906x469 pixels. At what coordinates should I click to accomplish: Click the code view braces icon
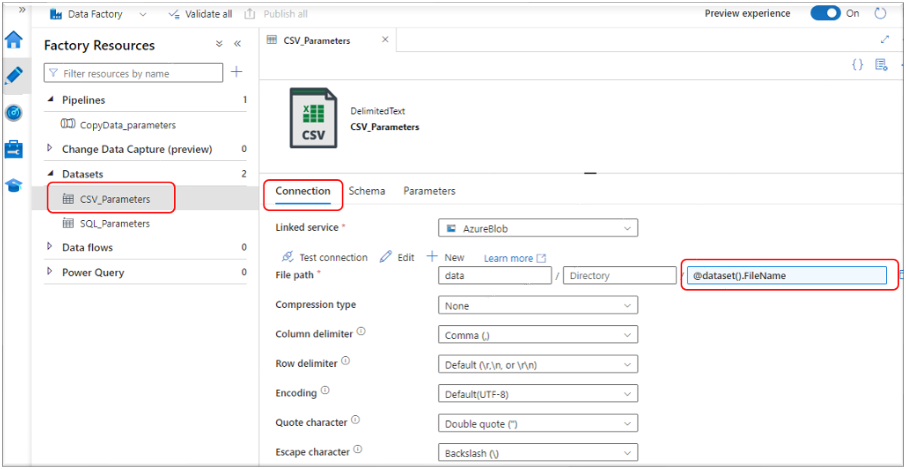[857, 64]
